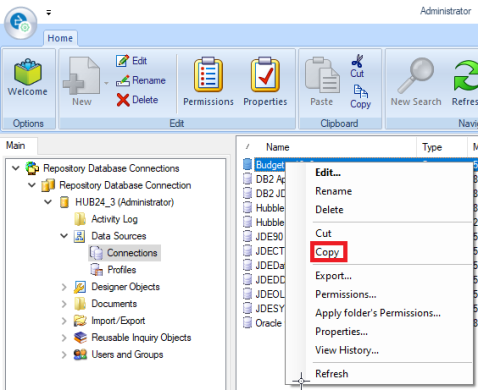Click the New Search magnifier icon

coord(416,76)
